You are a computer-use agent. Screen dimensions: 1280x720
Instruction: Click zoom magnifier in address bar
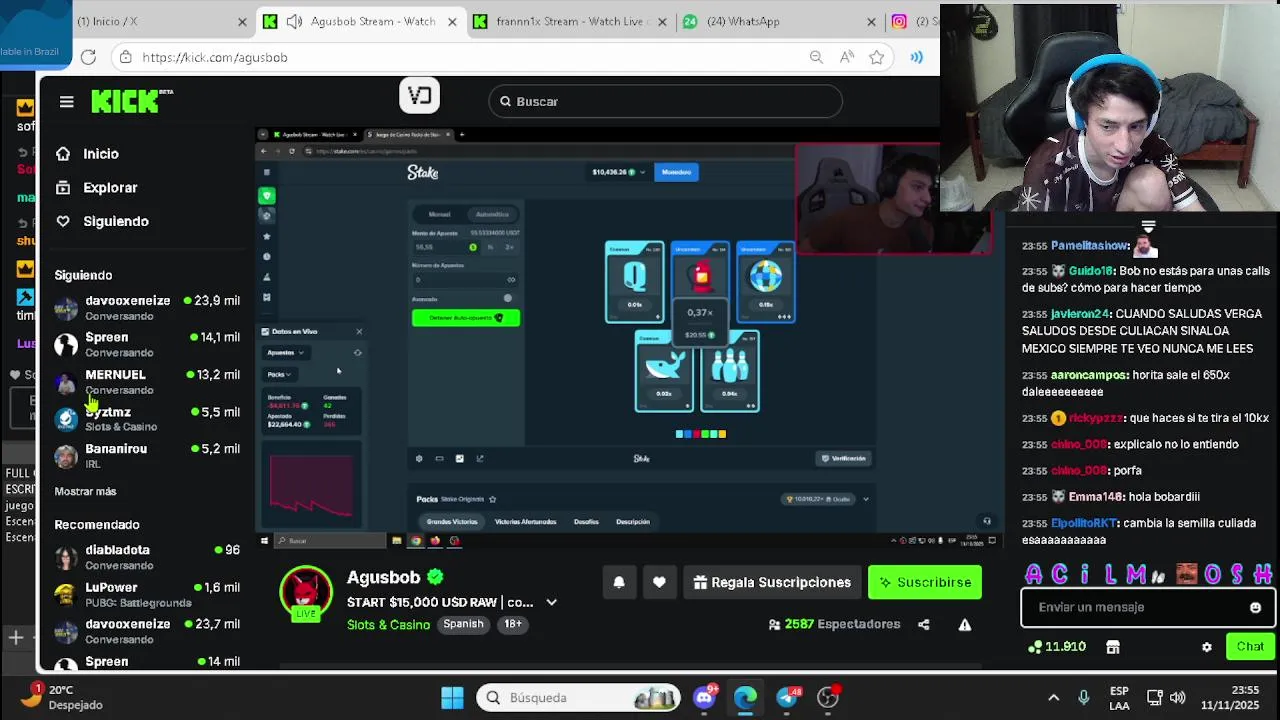tap(817, 57)
